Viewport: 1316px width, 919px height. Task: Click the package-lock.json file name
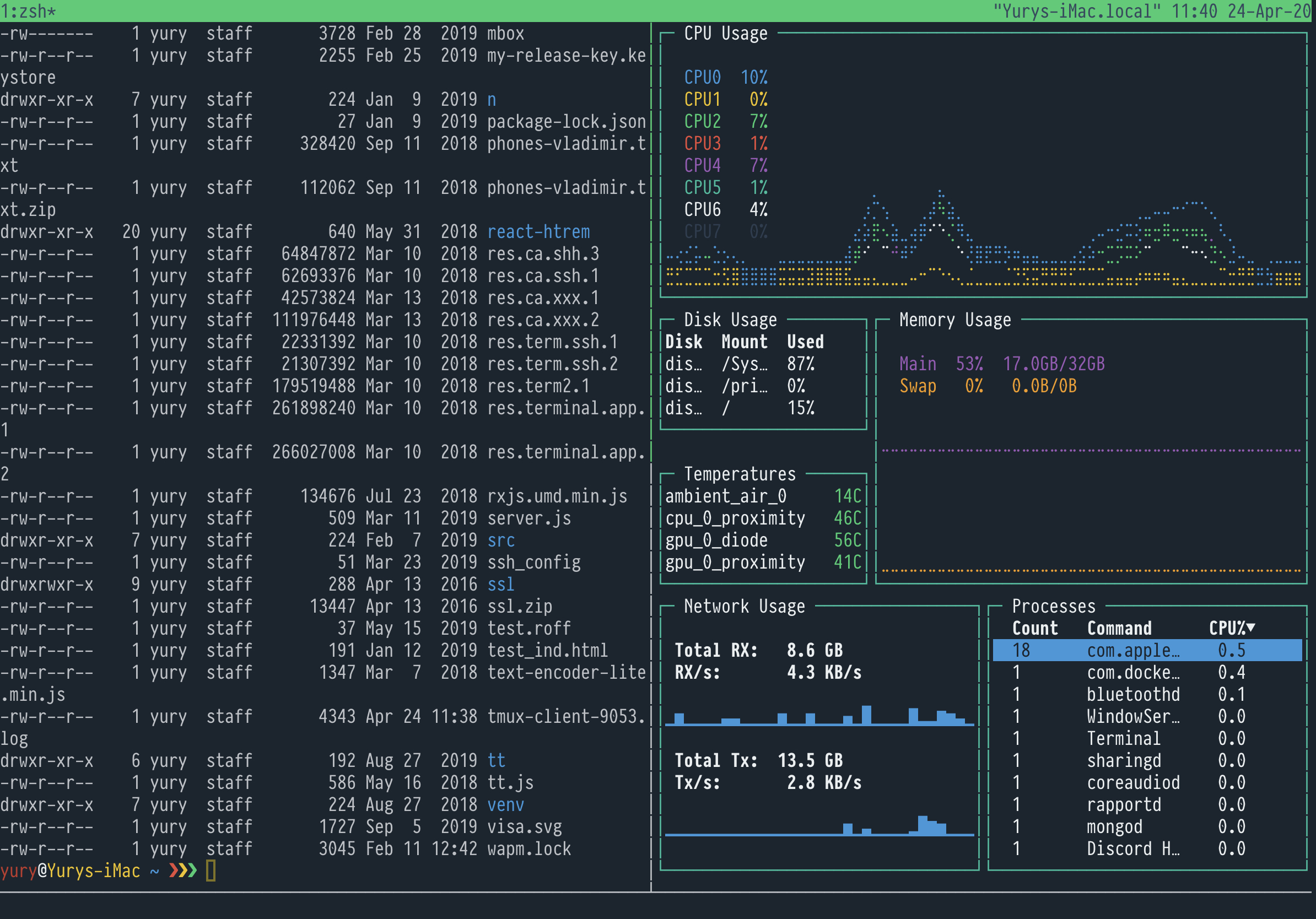click(x=567, y=121)
